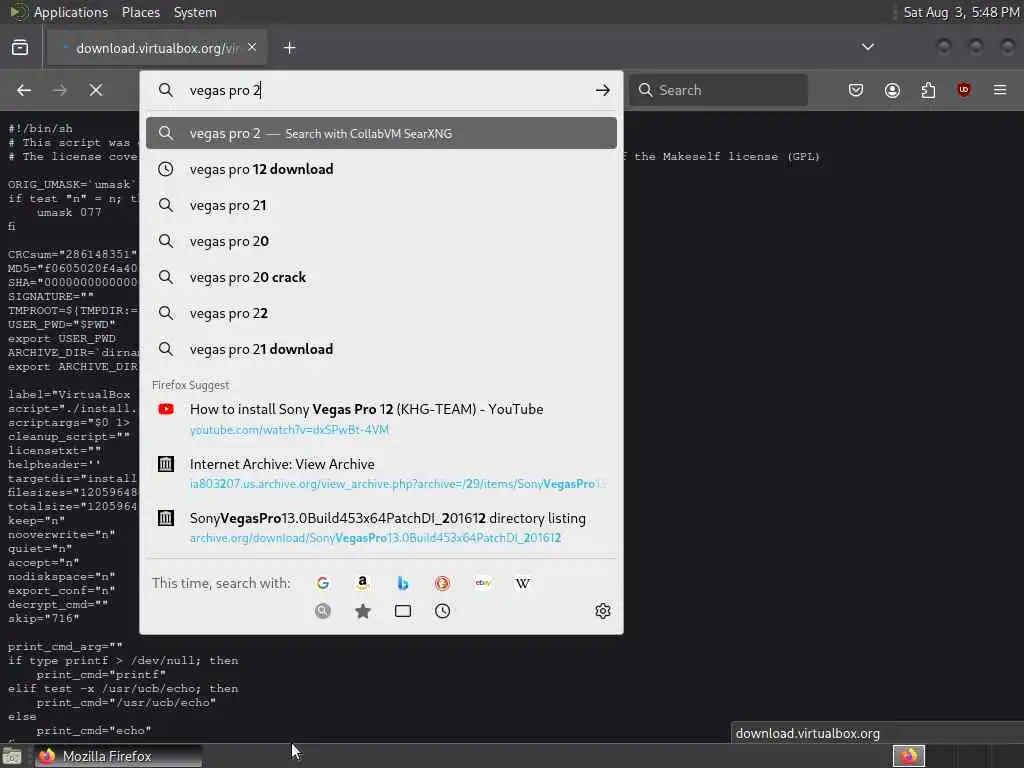Open the uBlock Origin extension icon
Image resolution: width=1024 pixels, height=768 pixels.
[x=964, y=90]
